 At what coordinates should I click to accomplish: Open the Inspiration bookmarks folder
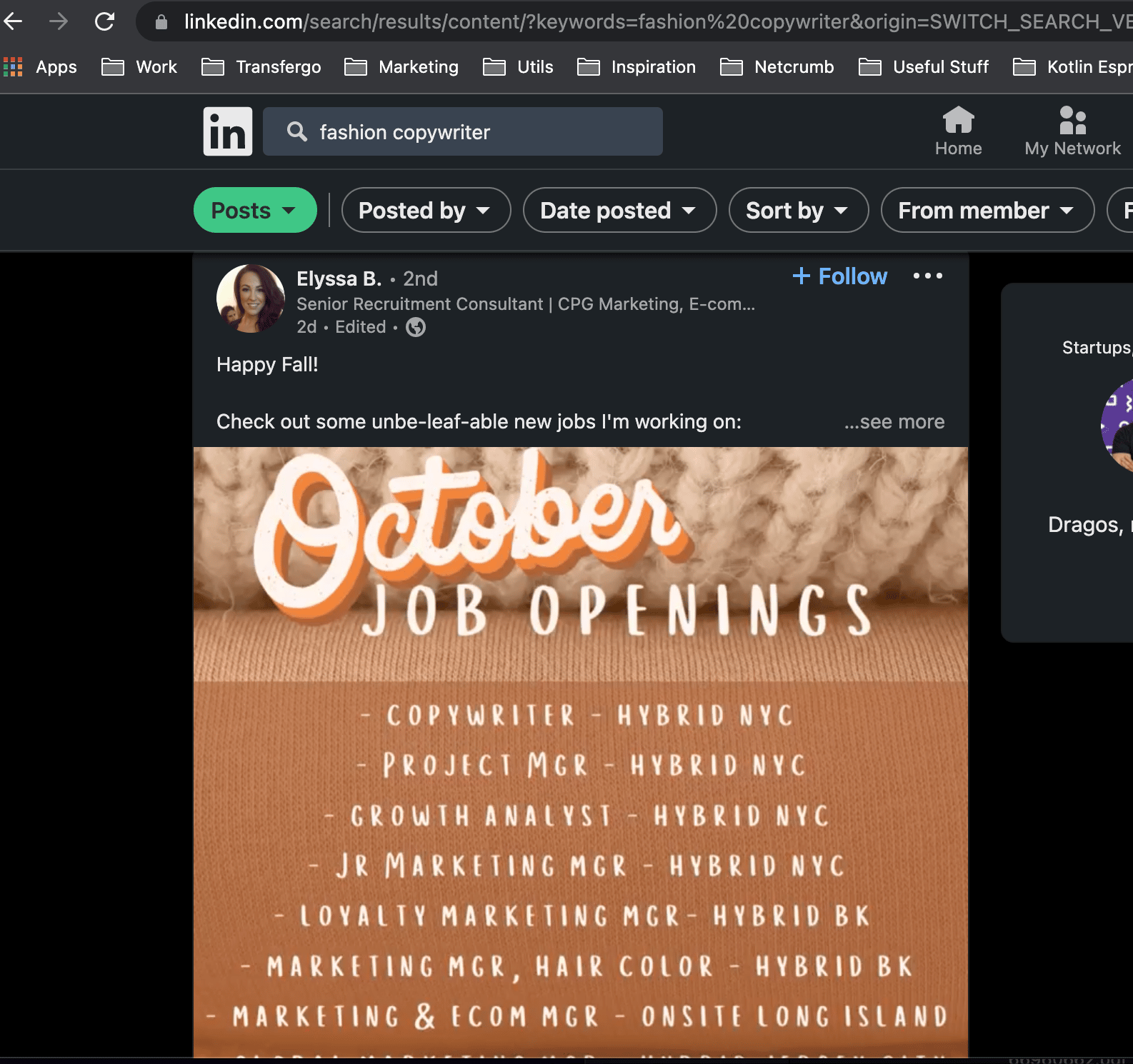(637, 67)
